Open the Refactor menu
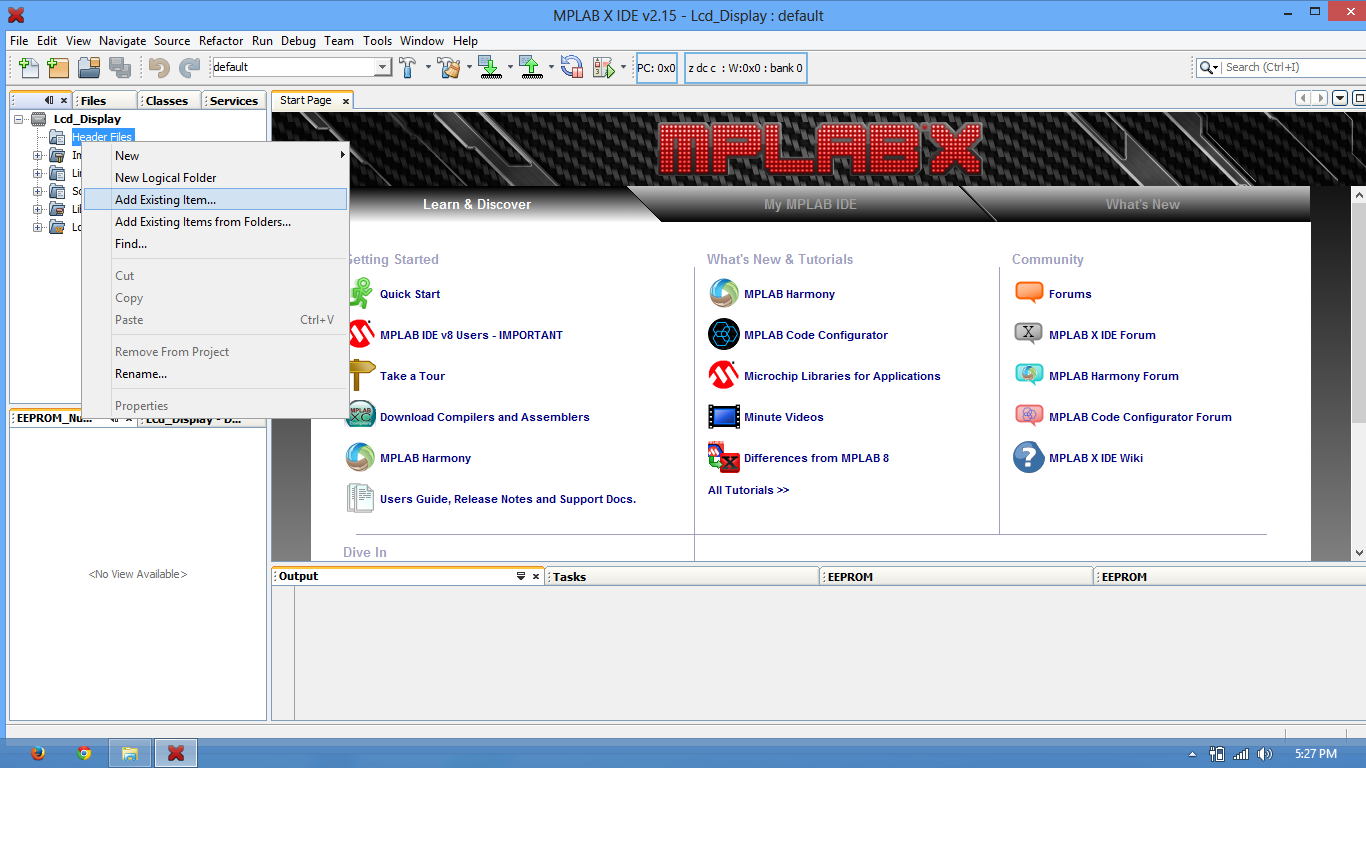The height and width of the screenshot is (846, 1366). [x=221, y=41]
